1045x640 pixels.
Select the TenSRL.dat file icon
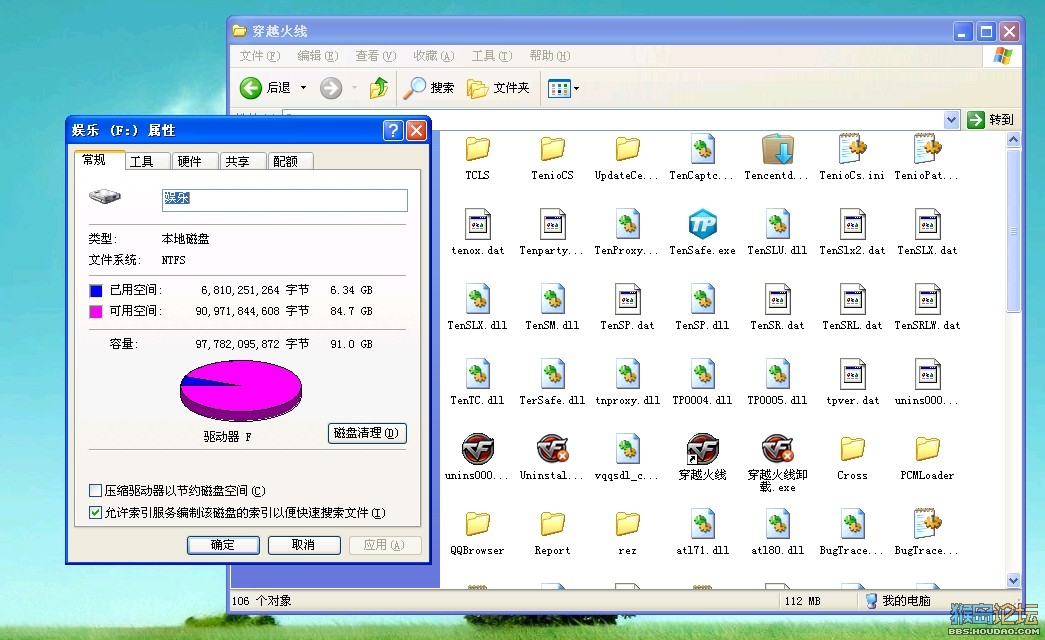(852, 299)
